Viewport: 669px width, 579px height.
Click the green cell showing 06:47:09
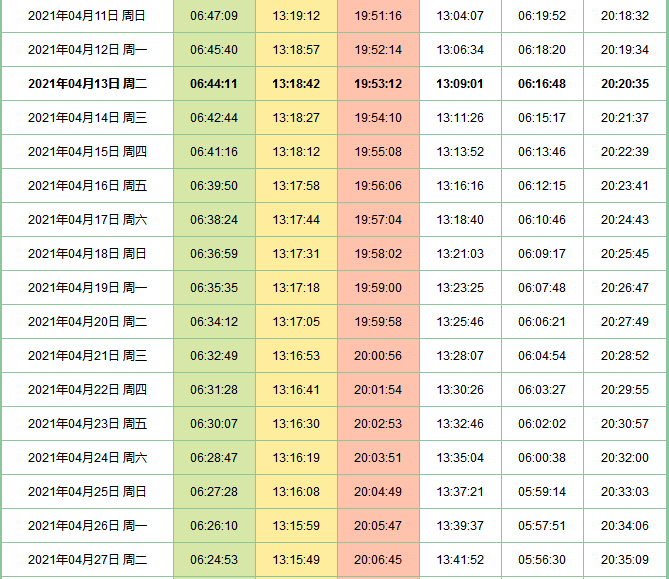click(214, 16)
